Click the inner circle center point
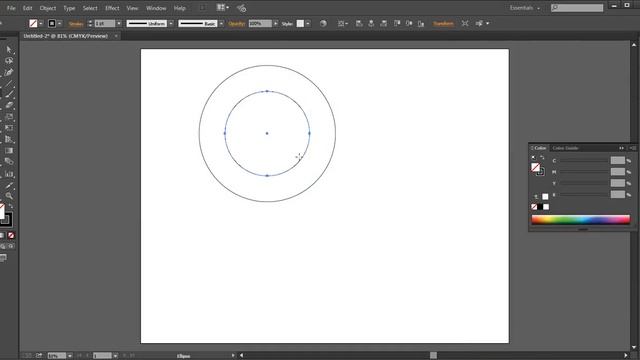The image size is (640, 360). [x=267, y=133]
